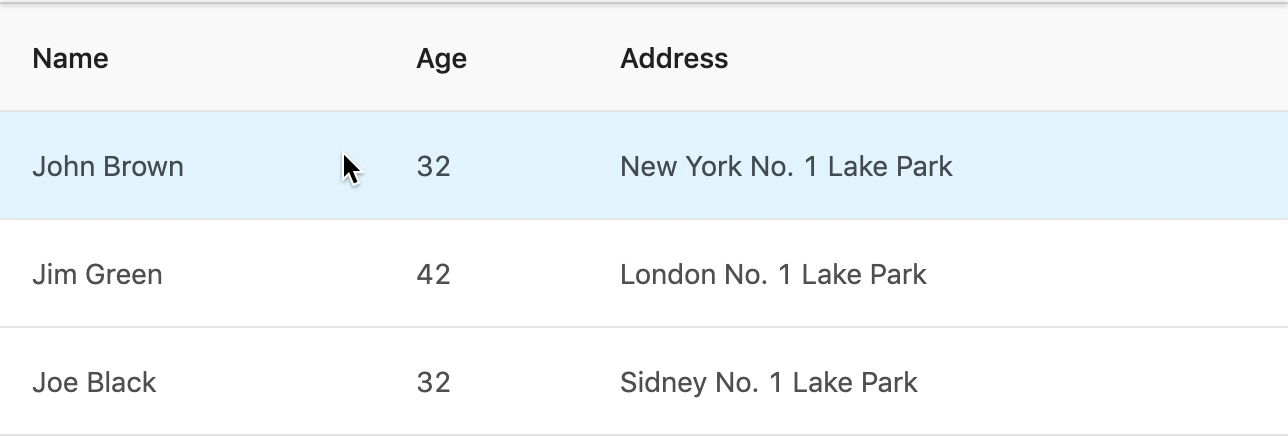This screenshot has width=1288, height=436.
Task: Click the London No. 1 Lake Park address
Action: [x=773, y=274]
